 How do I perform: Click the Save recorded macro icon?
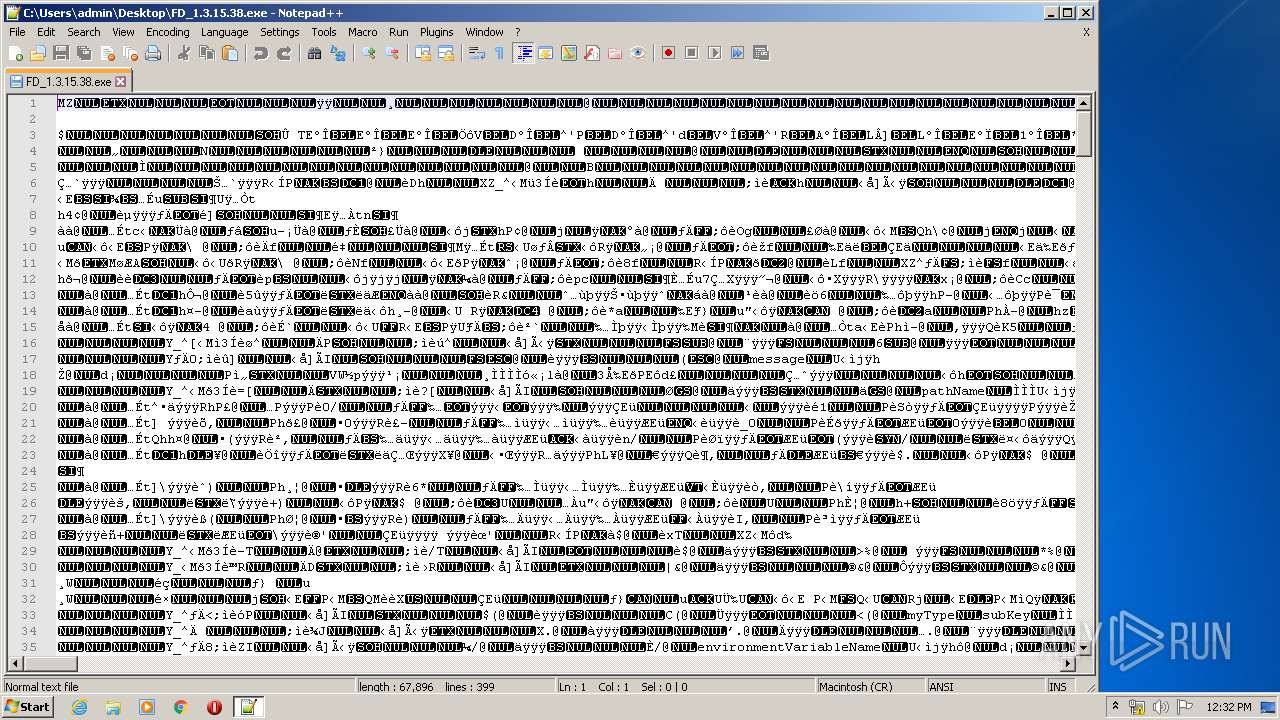760,53
